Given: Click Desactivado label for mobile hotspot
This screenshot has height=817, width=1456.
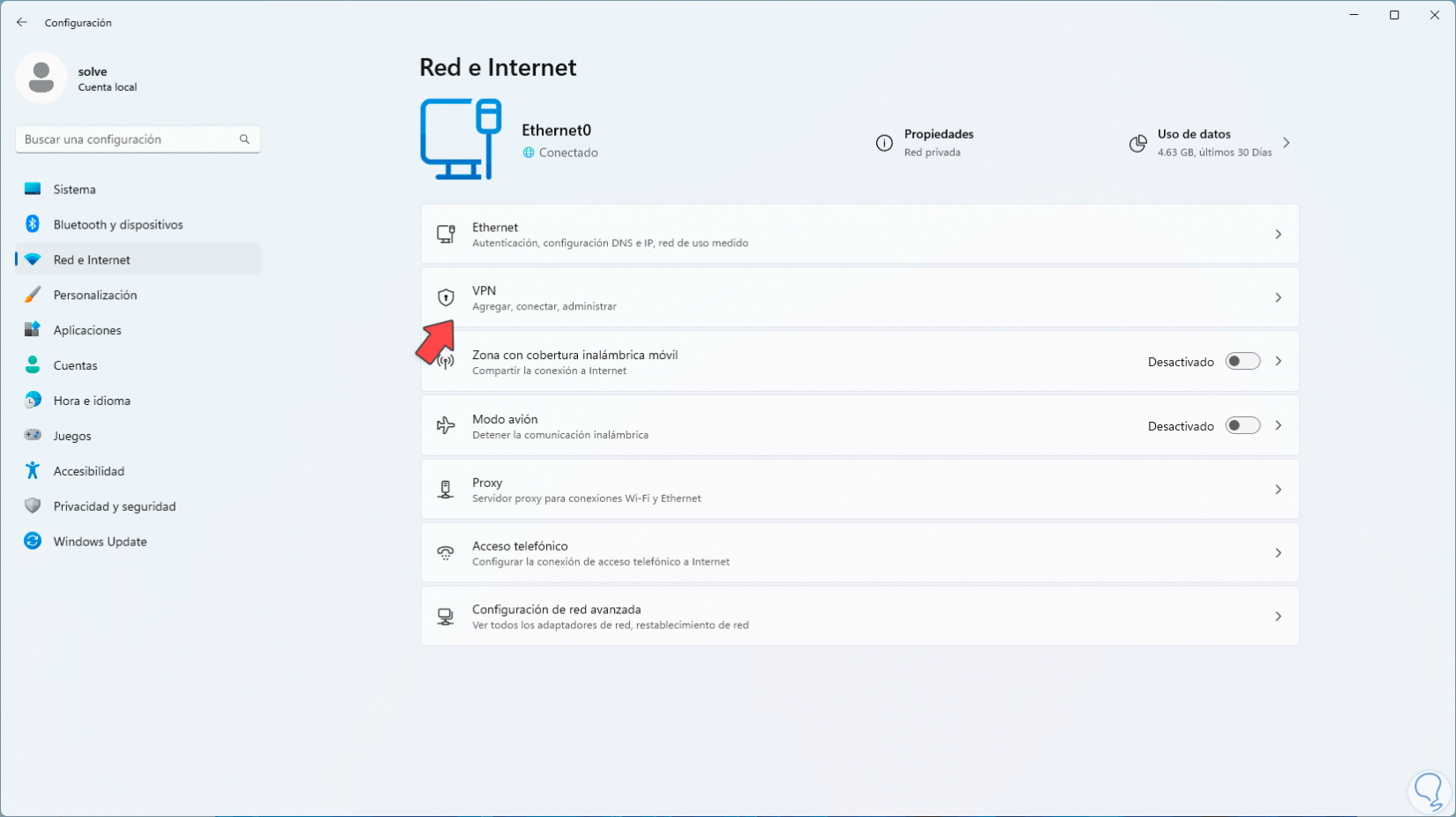Looking at the screenshot, I should pos(1181,362).
